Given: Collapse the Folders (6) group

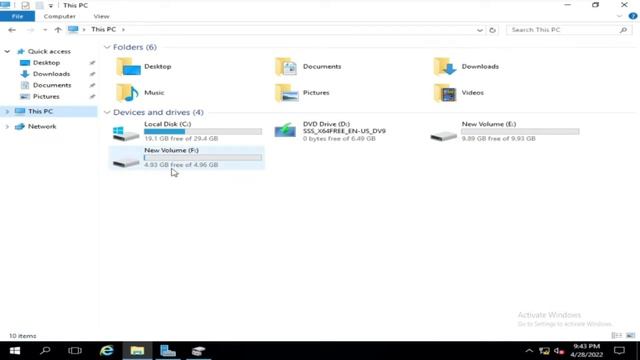Looking at the screenshot, I should pos(107,47).
